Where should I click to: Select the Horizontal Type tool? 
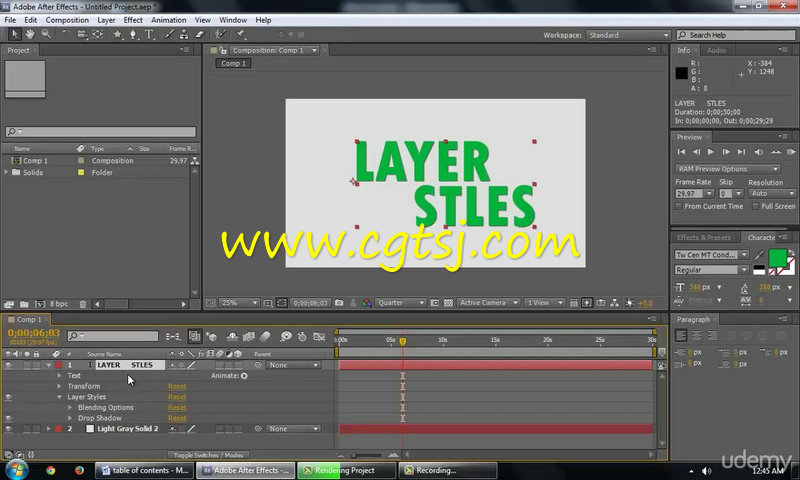pyautogui.click(x=149, y=34)
